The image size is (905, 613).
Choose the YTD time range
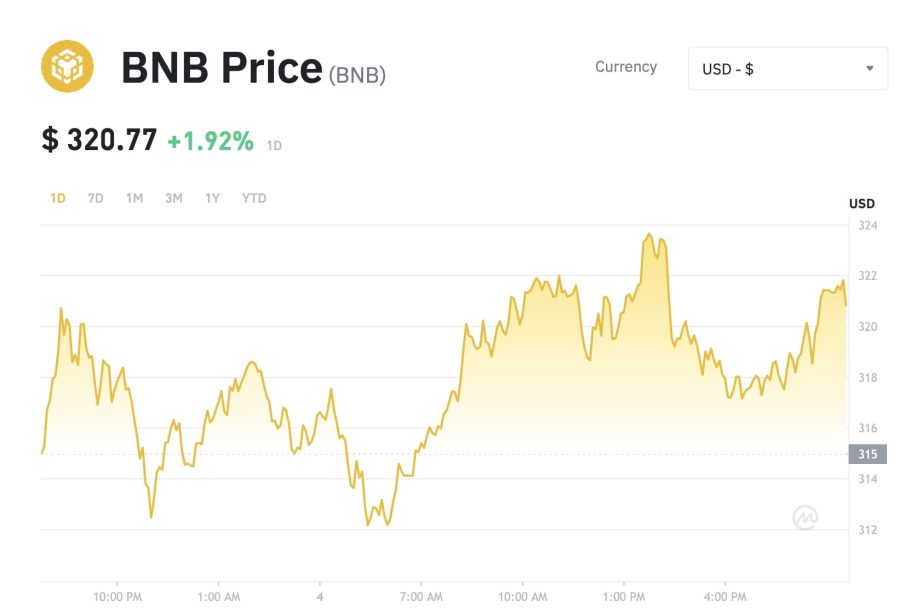(x=254, y=198)
